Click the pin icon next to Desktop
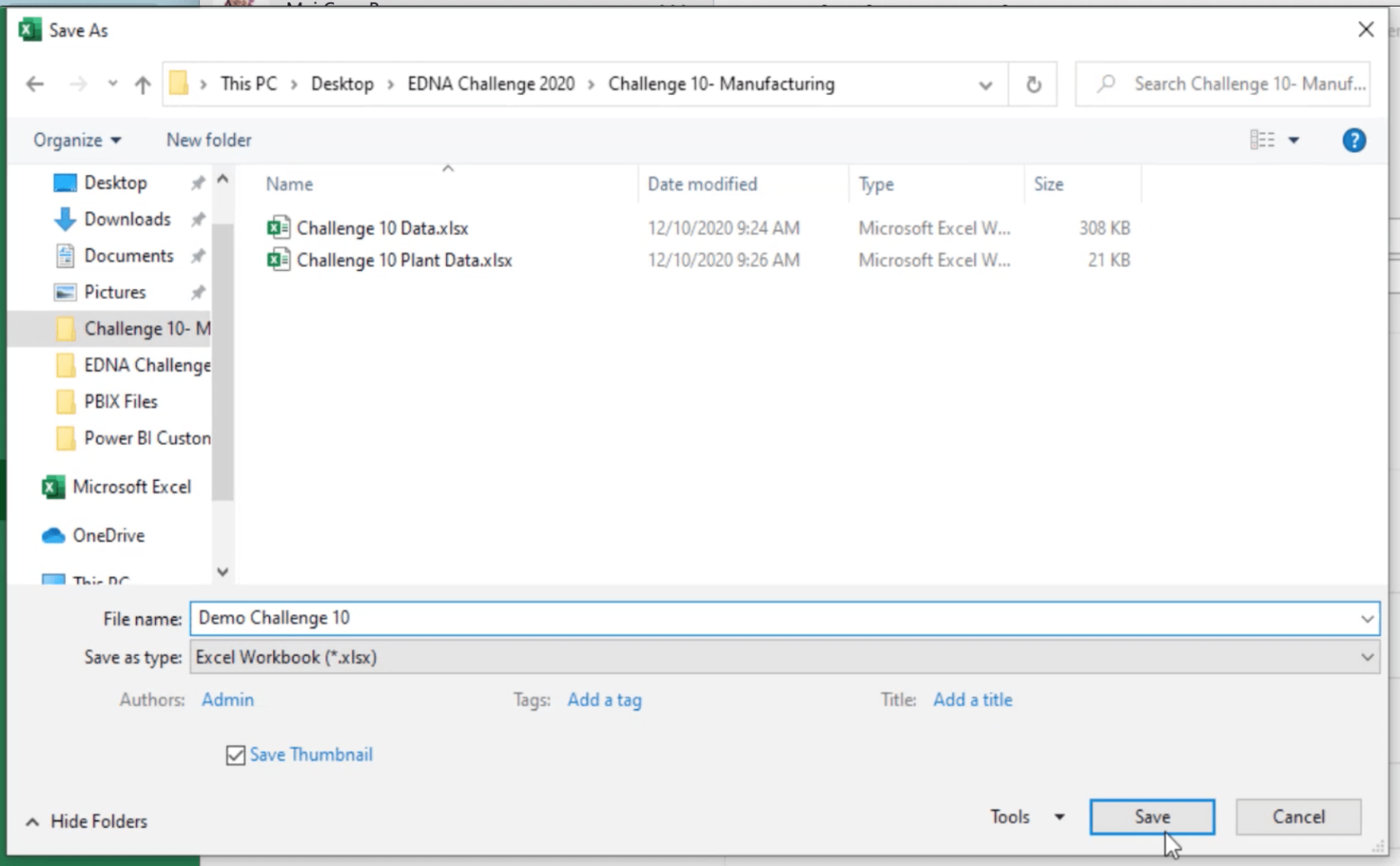Viewport: 1400px width, 866px height. pos(197,183)
